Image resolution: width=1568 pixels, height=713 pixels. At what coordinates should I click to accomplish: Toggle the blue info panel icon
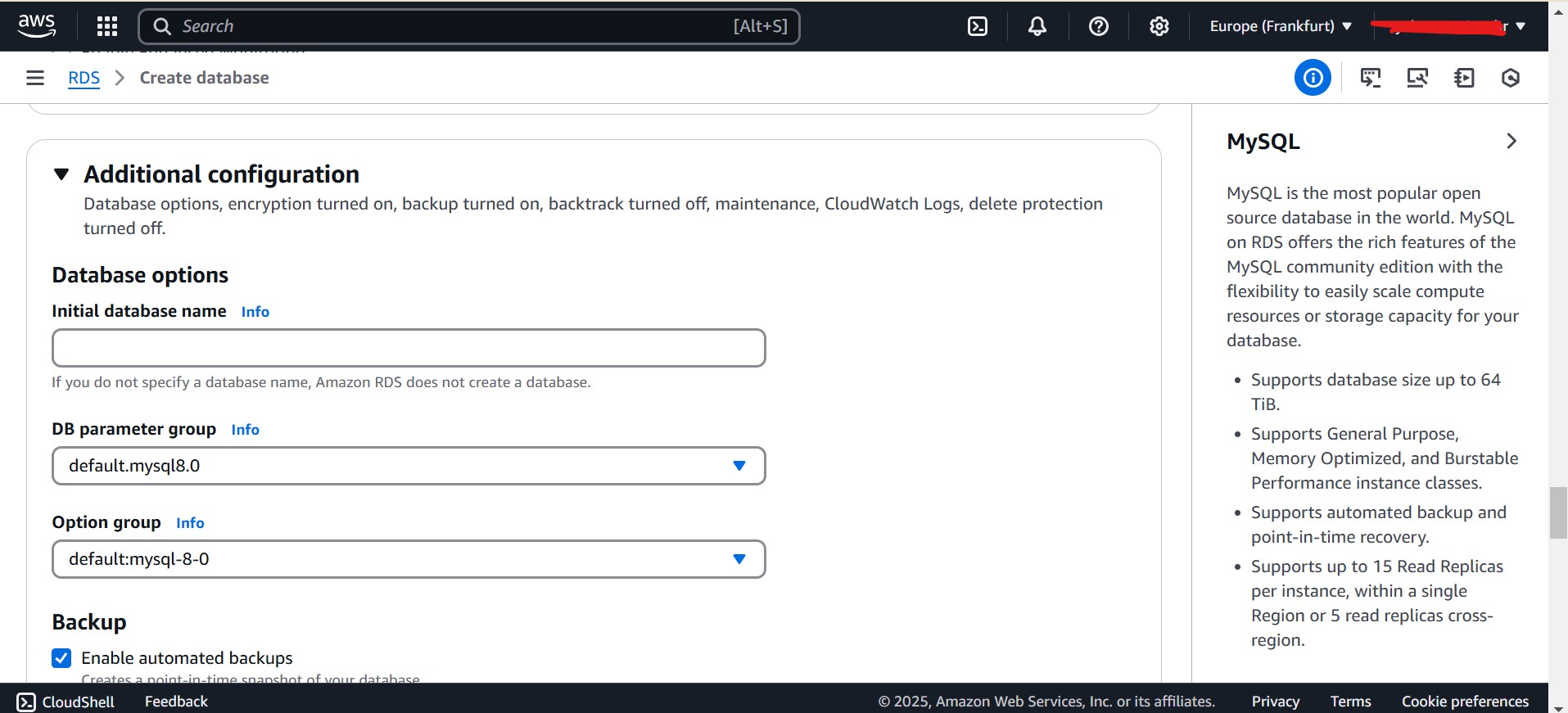click(1313, 78)
